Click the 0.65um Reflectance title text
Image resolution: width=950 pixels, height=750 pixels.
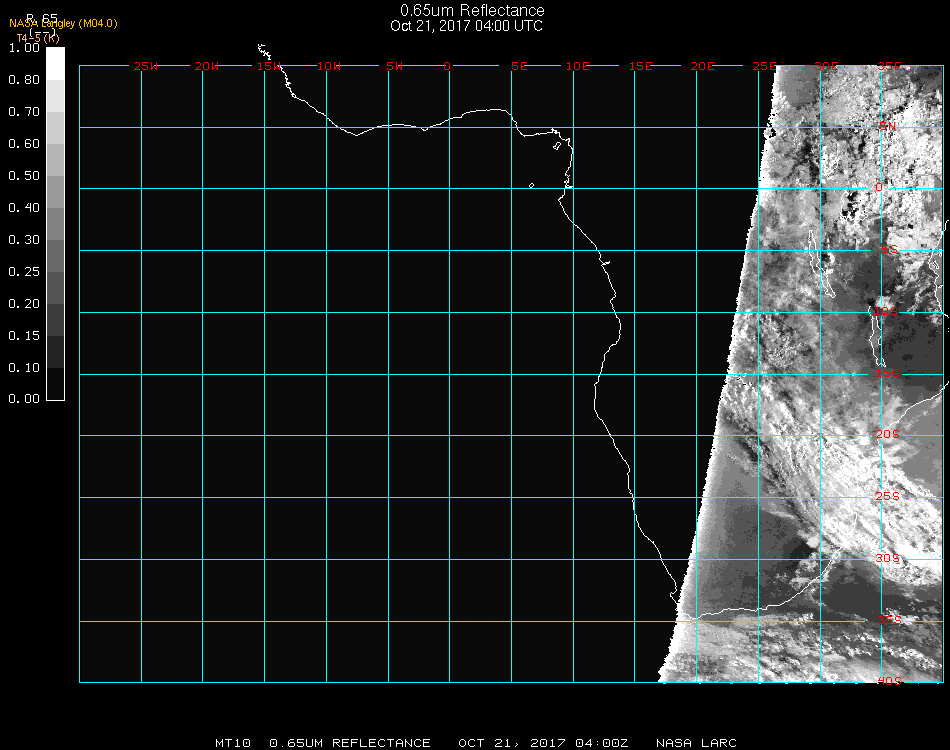[472, 11]
